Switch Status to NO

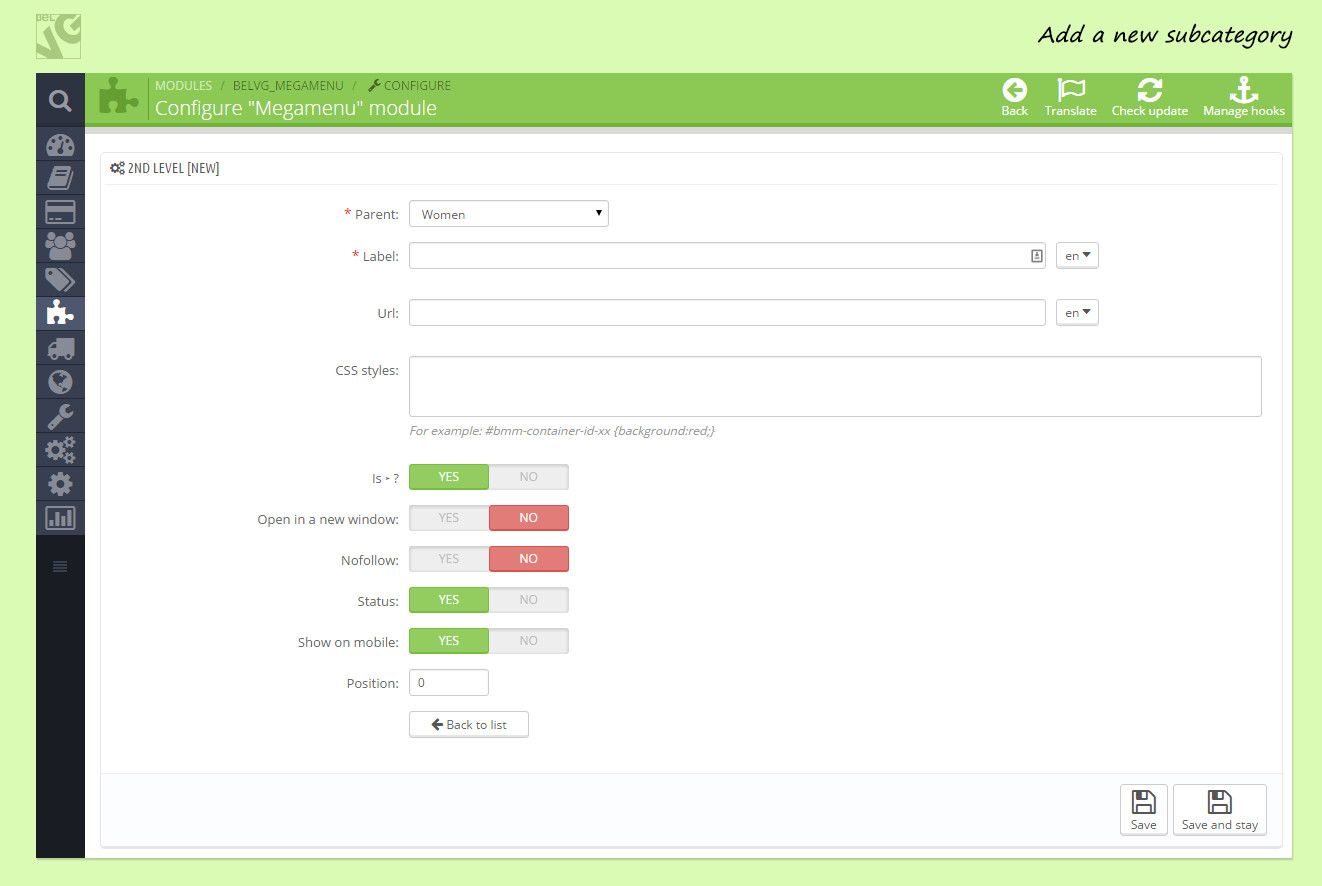tap(528, 600)
